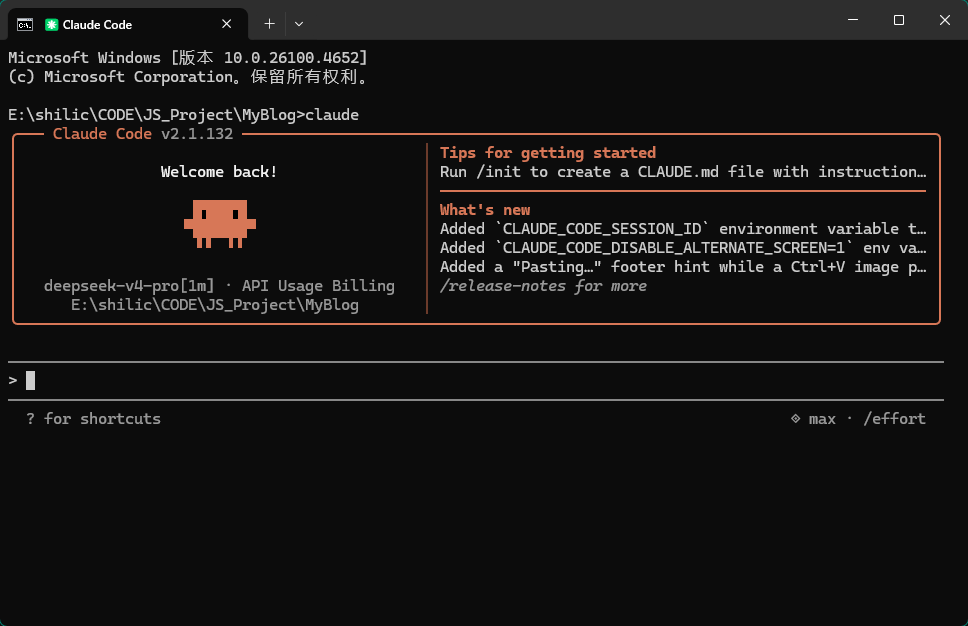Click the "/effort" text in the footer
Image resolution: width=968 pixels, height=626 pixels.
click(895, 419)
